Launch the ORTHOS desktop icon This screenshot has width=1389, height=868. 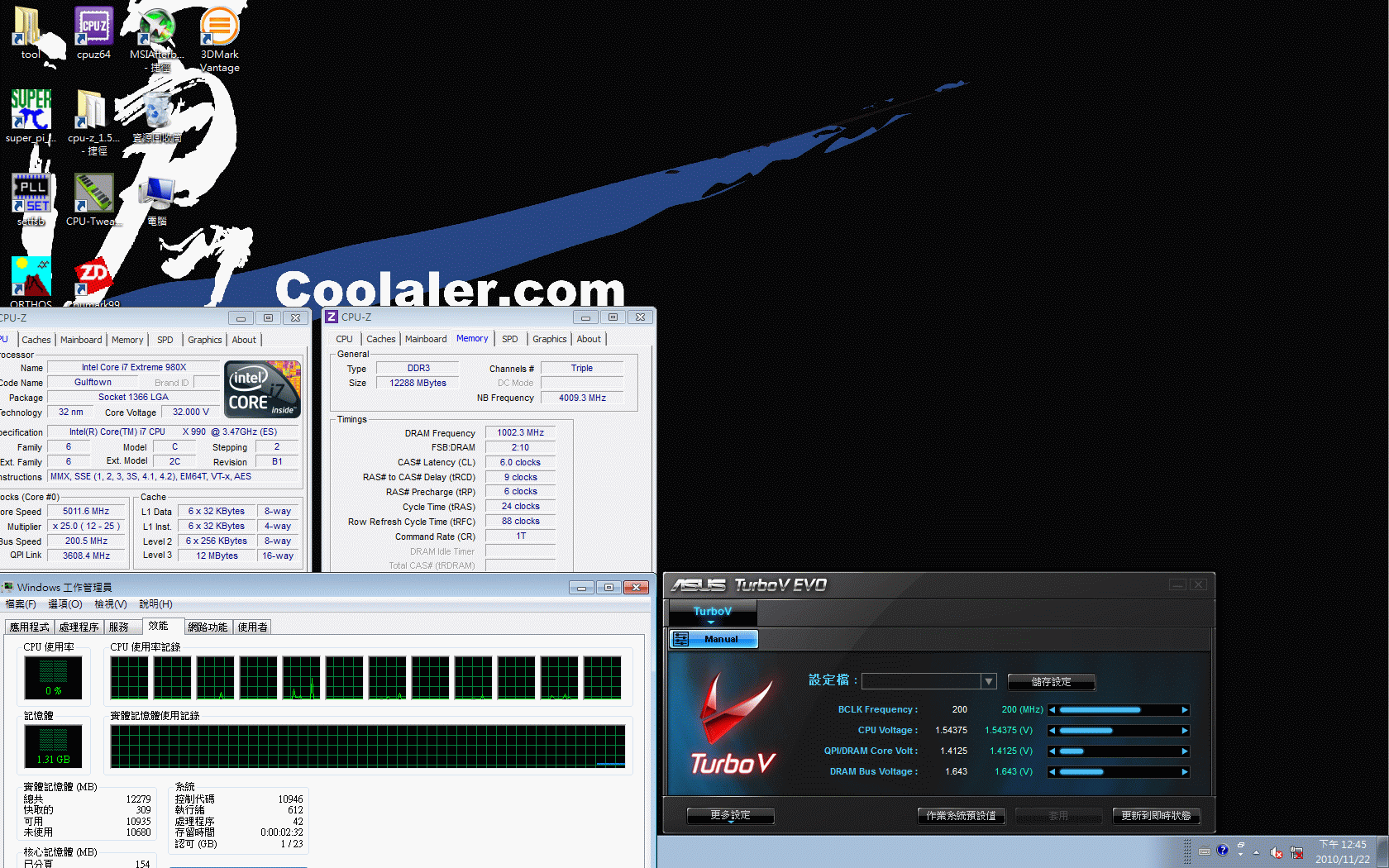(31, 281)
